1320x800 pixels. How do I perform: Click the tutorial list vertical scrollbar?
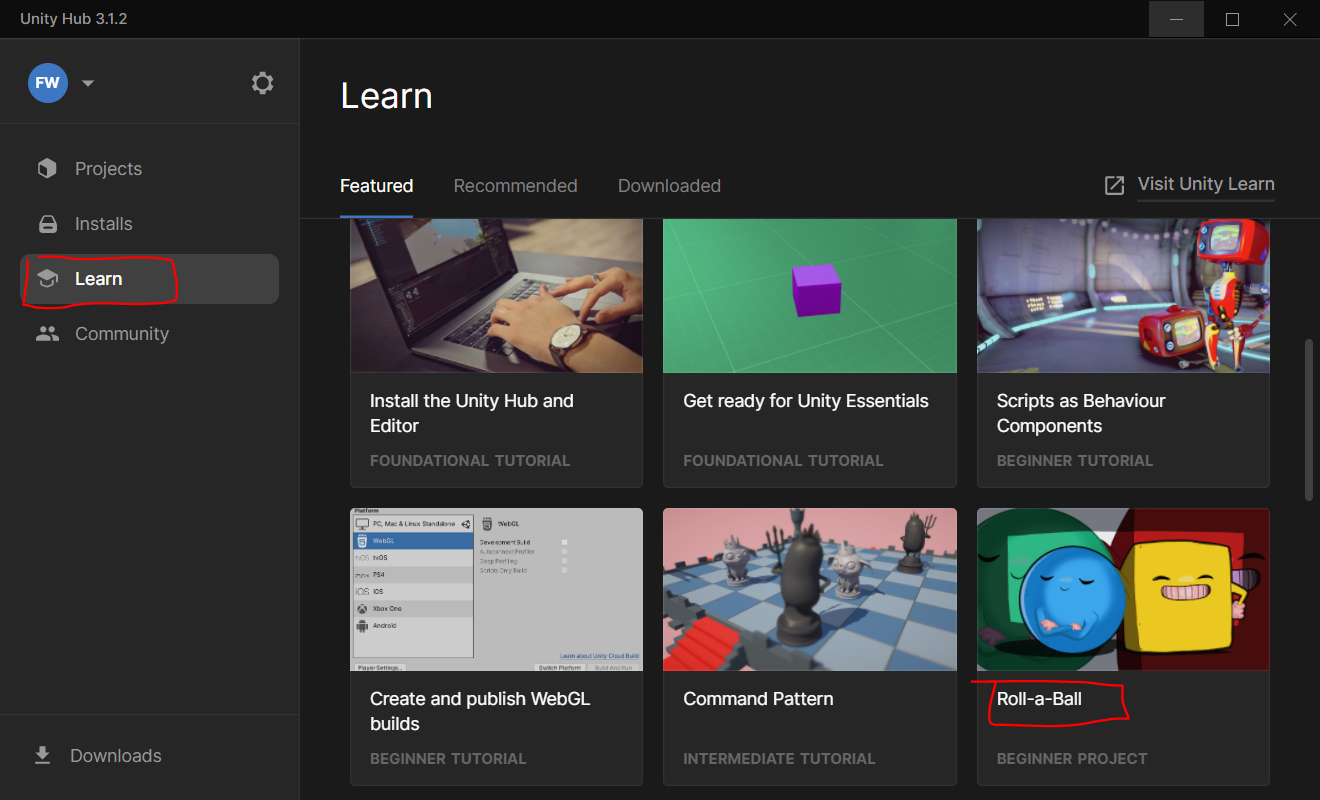point(1308,420)
